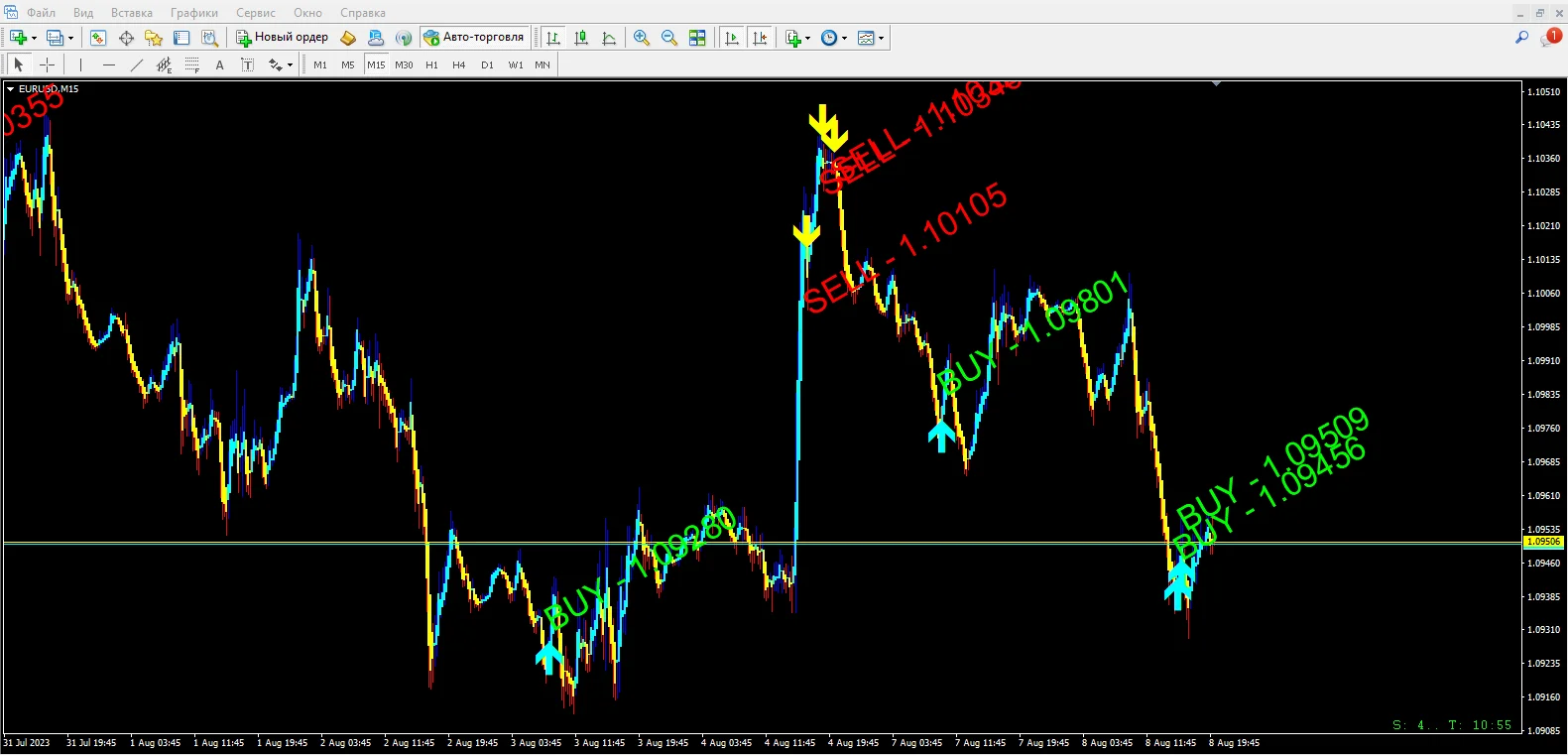Expand the Periods dropdown arrow
The height and width of the screenshot is (756, 1568).
pos(844,39)
